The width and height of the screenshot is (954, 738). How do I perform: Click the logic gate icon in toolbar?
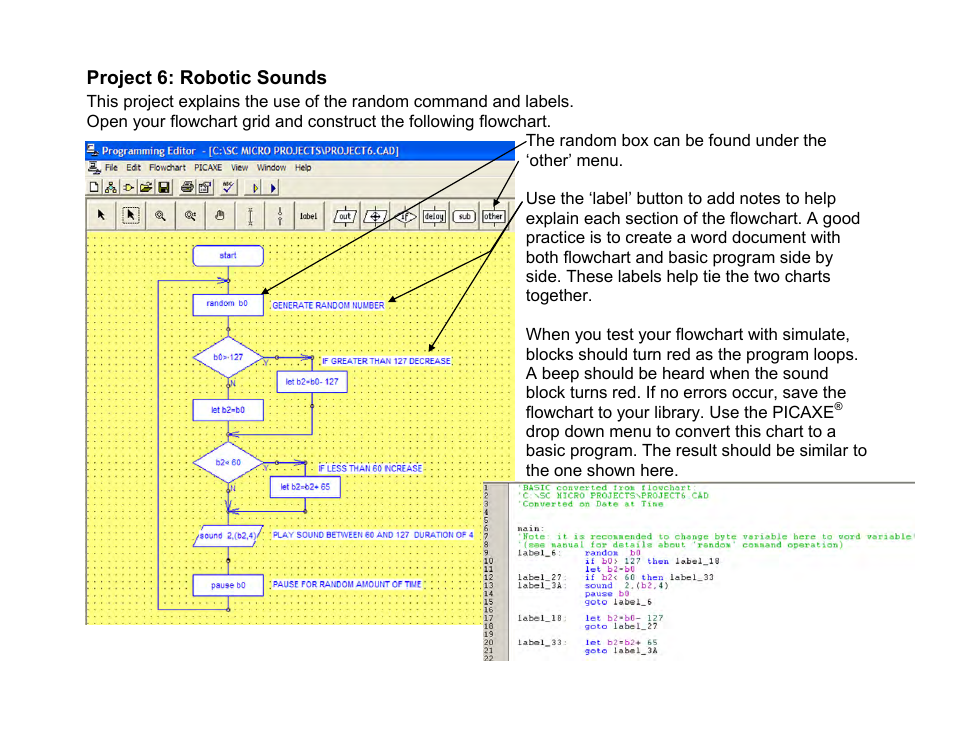tap(128, 188)
